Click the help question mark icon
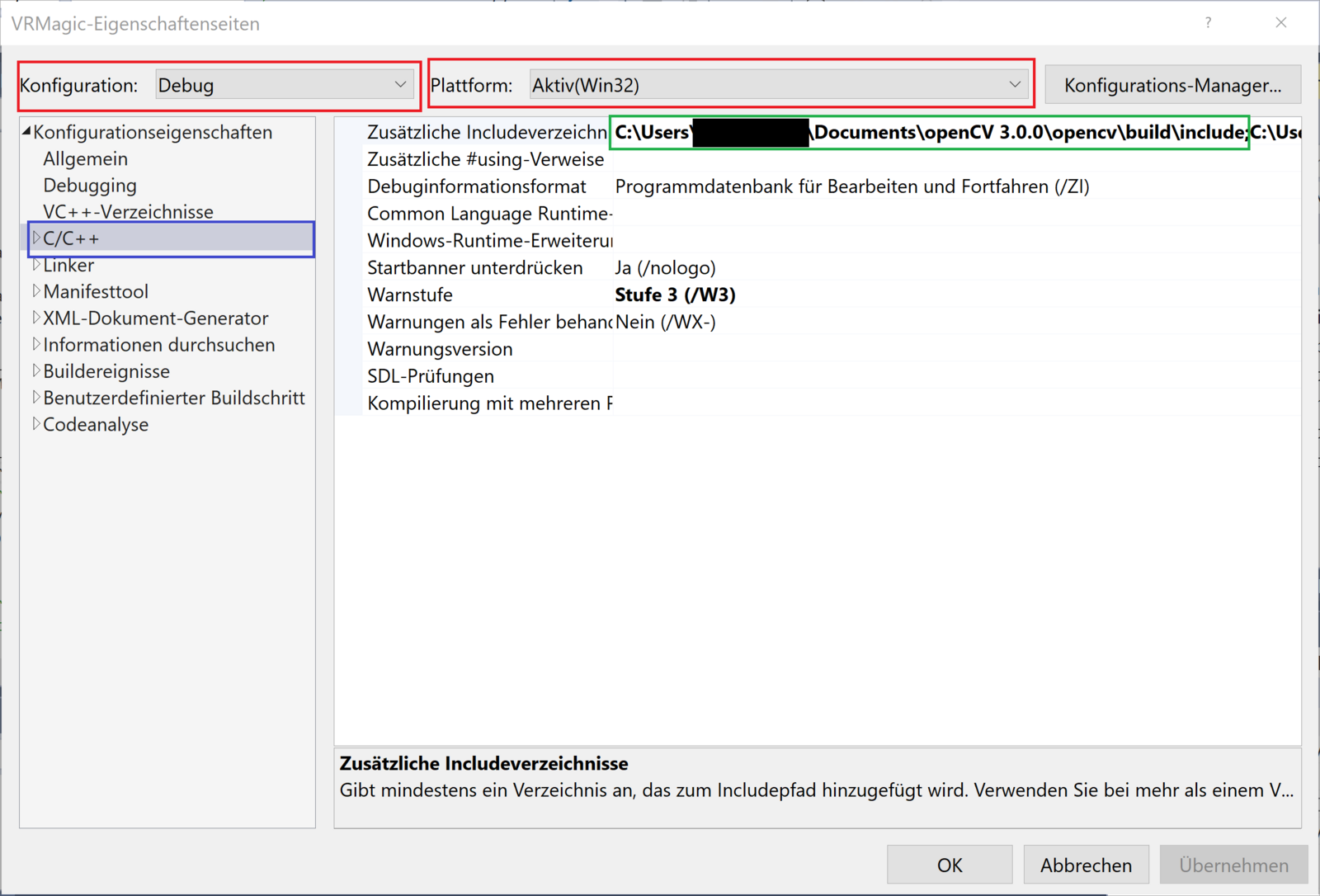Screen dimensions: 1320x896 [x=1208, y=23]
